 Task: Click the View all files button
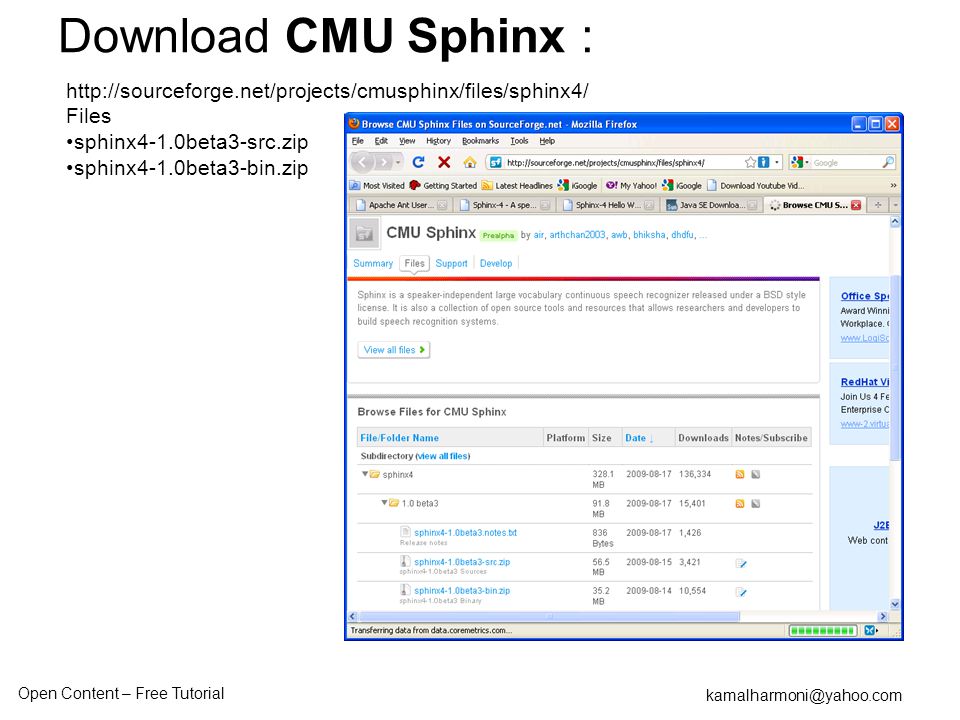click(394, 350)
